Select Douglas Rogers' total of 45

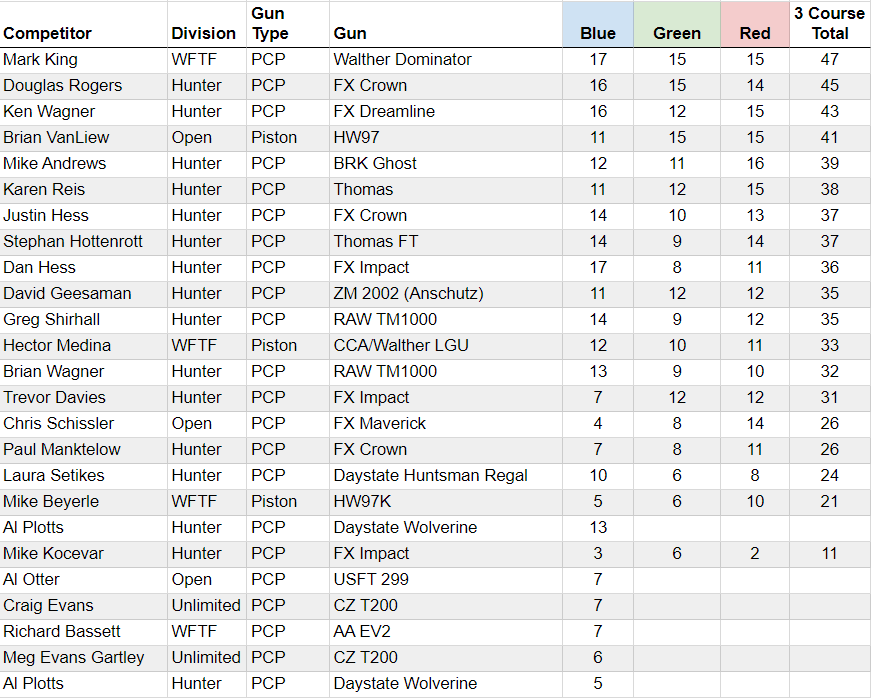pyautogui.click(x=829, y=86)
